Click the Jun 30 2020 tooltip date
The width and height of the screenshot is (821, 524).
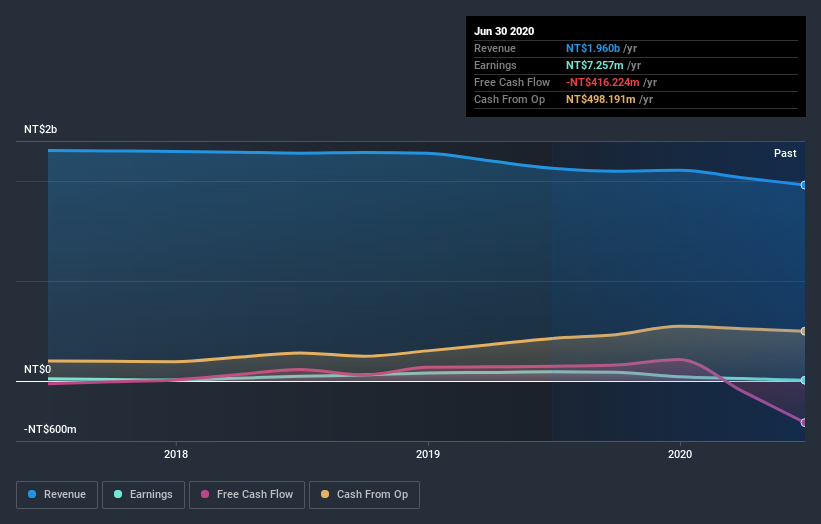(504, 31)
